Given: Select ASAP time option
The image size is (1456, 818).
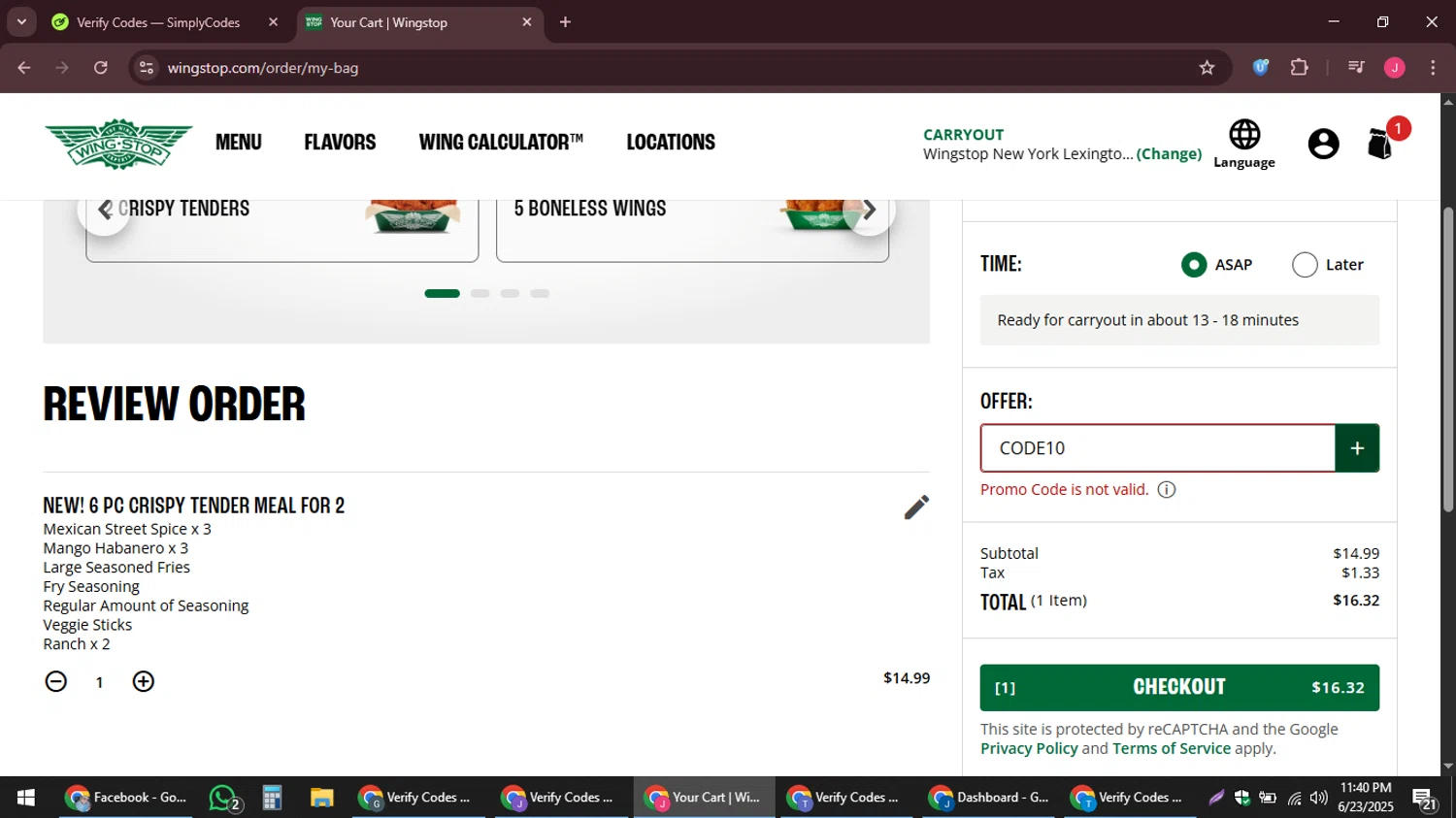Looking at the screenshot, I should (x=1194, y=265).
